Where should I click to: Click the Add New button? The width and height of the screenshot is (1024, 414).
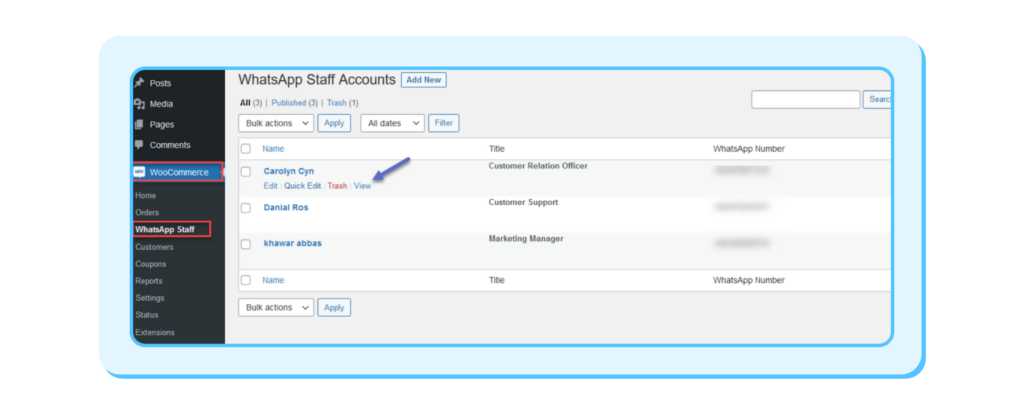[x=424, y=80]
